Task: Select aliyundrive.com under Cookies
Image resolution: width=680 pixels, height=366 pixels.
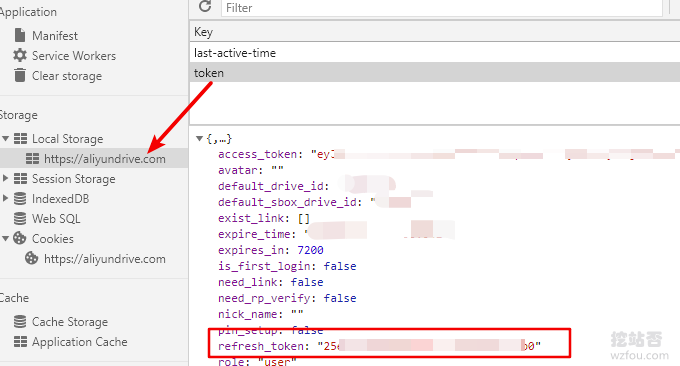Action: click(x=105, y=259)
